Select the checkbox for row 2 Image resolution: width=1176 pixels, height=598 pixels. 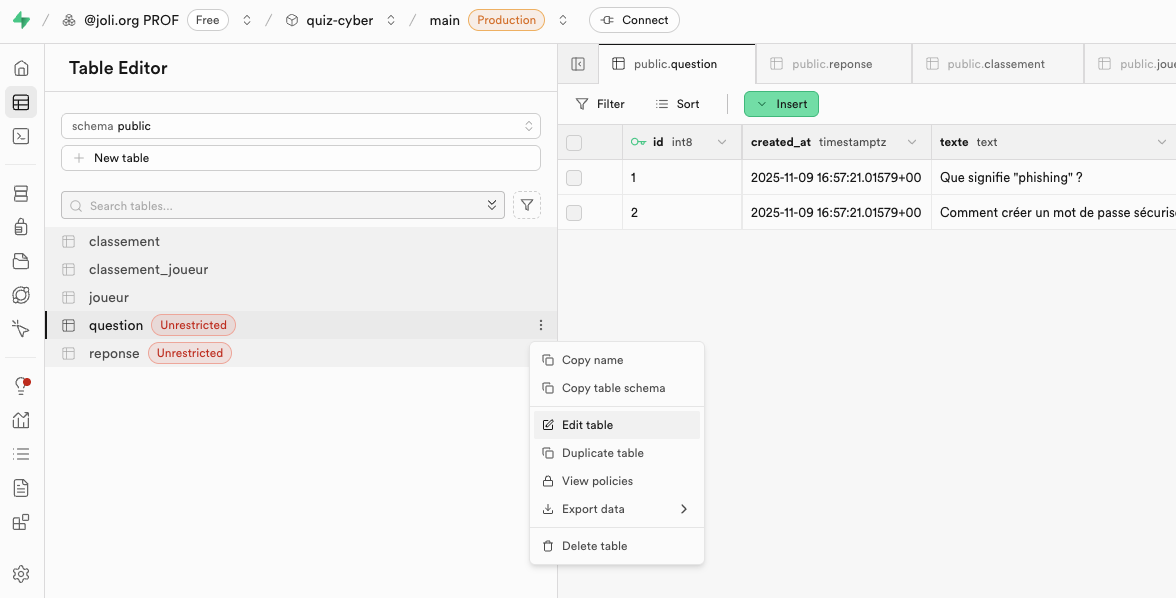pos(574,213)
